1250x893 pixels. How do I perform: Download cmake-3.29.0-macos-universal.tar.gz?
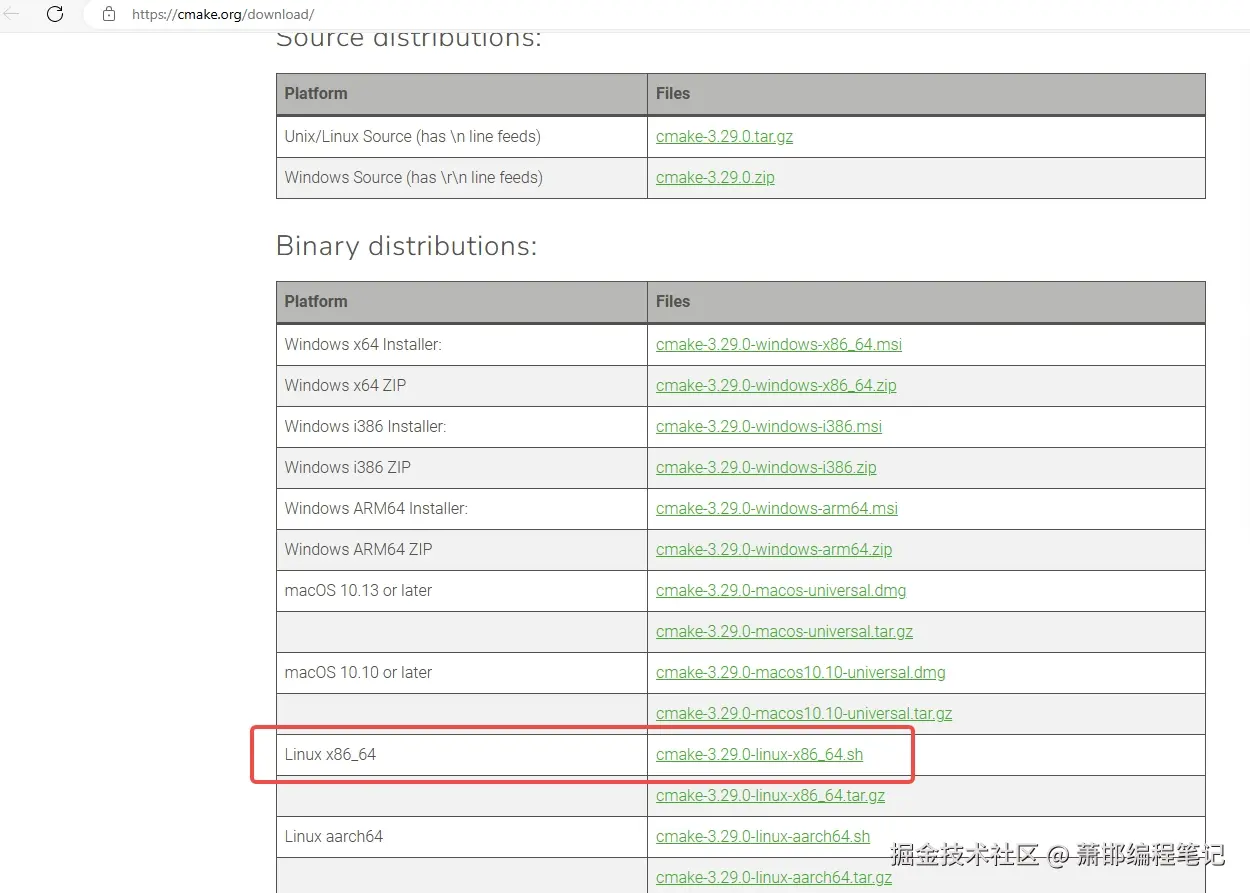coord(784,631)
